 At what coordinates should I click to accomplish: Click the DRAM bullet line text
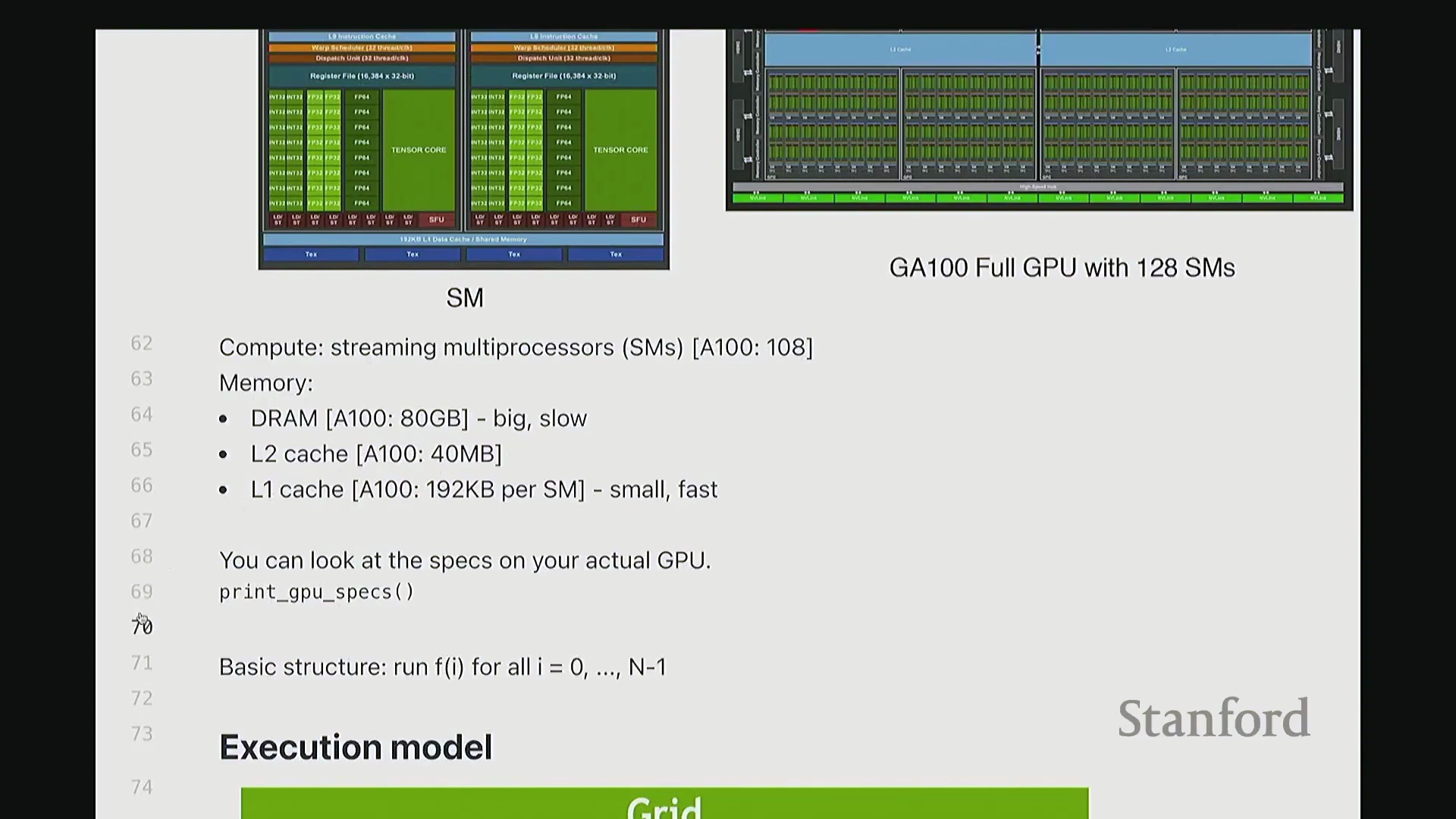pos(419,419)
